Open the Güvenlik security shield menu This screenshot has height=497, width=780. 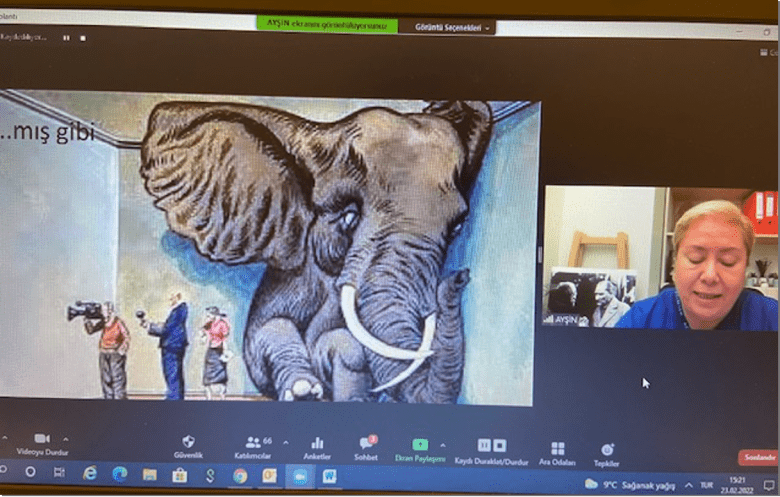[x=188, y=447]
